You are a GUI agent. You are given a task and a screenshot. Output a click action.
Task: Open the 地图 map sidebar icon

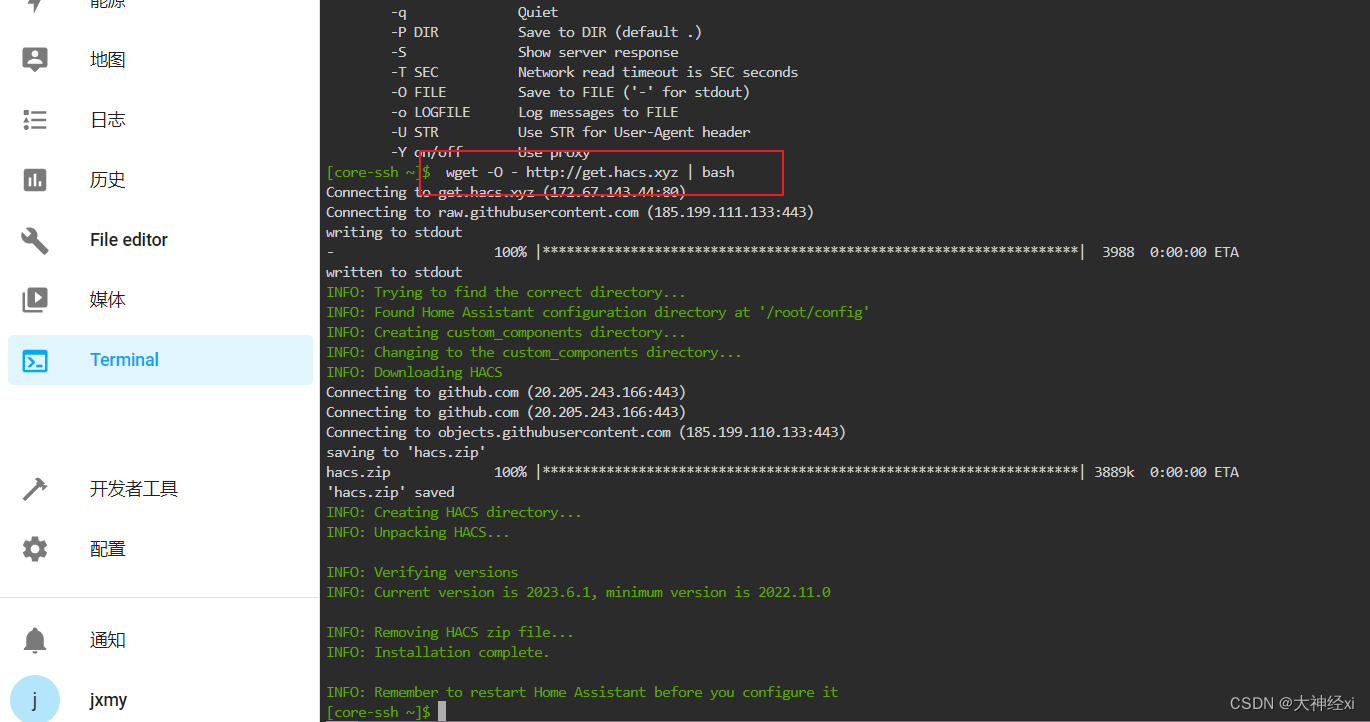[x=35, y=60]
